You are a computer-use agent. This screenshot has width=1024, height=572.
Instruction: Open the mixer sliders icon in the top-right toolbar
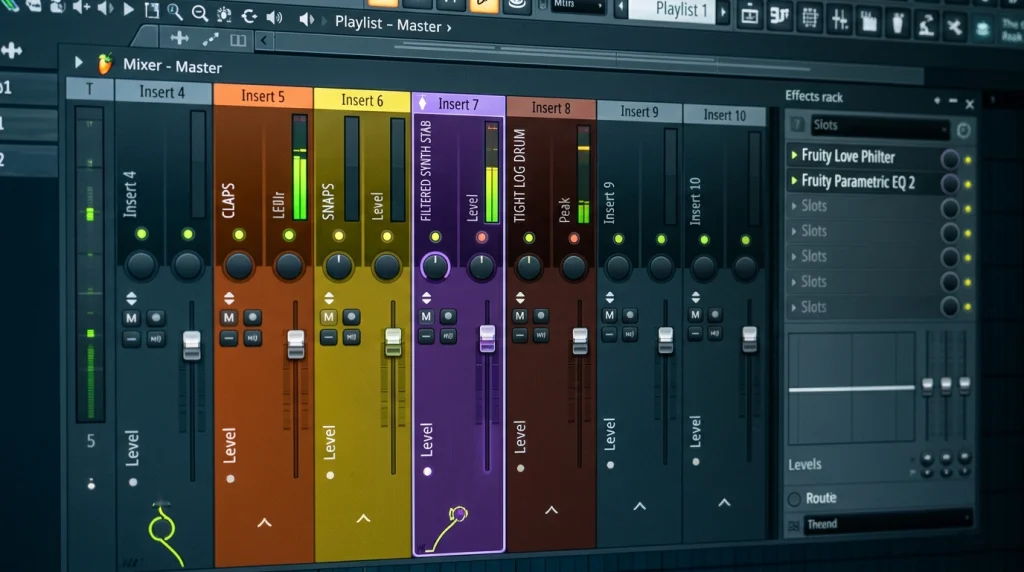[x=840, y=20]
